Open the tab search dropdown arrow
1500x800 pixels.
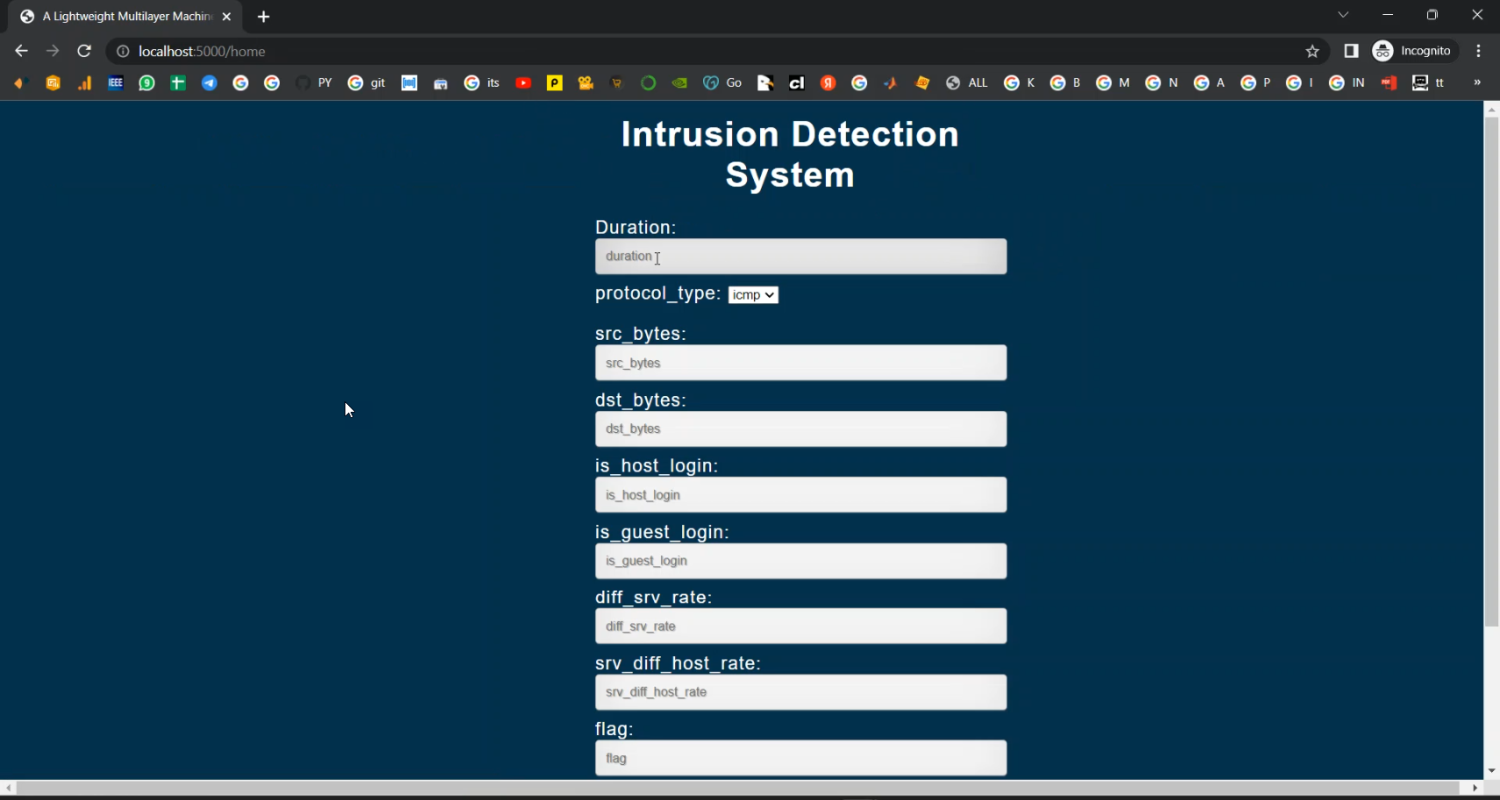pos(1343,15)
